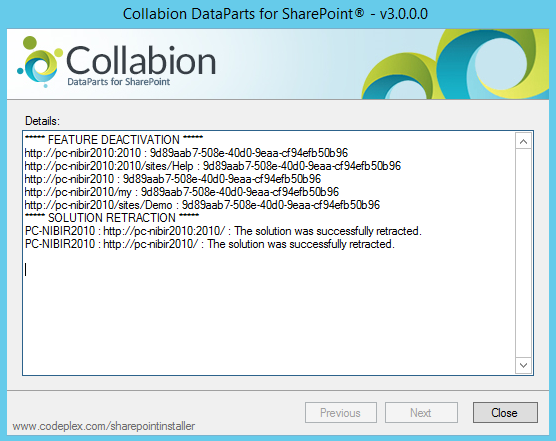This screenshot has height=441, width=556.
Task: Click the vertical scrollbar track in Details
Action: (x=523, y=253)
